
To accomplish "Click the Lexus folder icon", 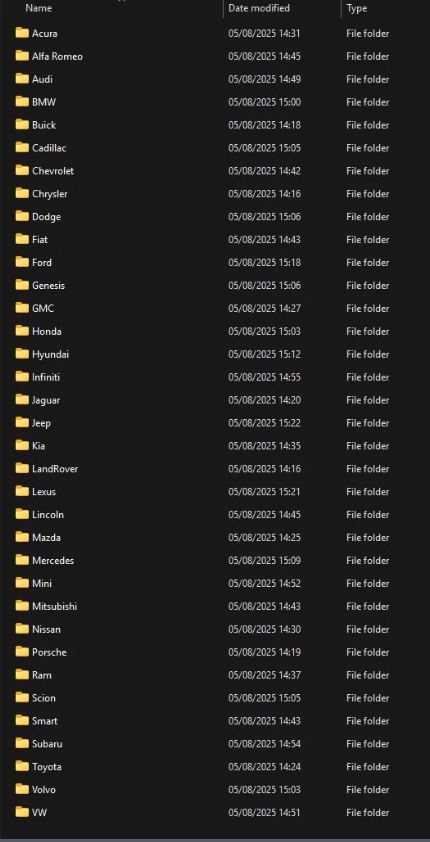I will click(x=22, y=491).
